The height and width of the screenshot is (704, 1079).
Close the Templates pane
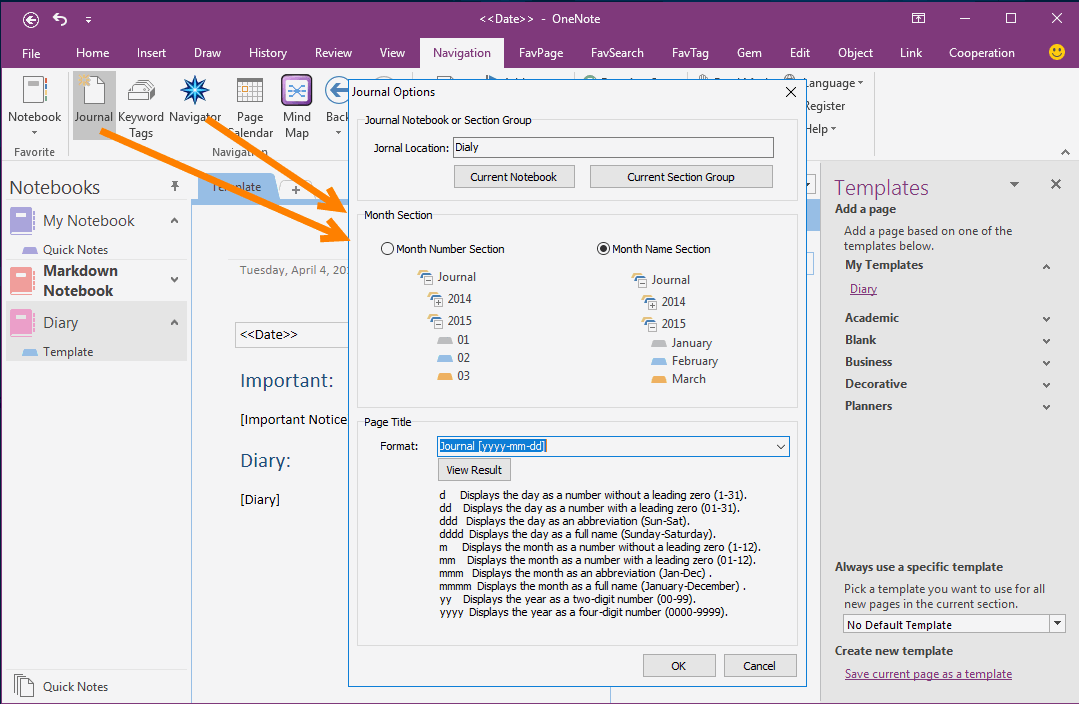click(x=1056, y=184)
